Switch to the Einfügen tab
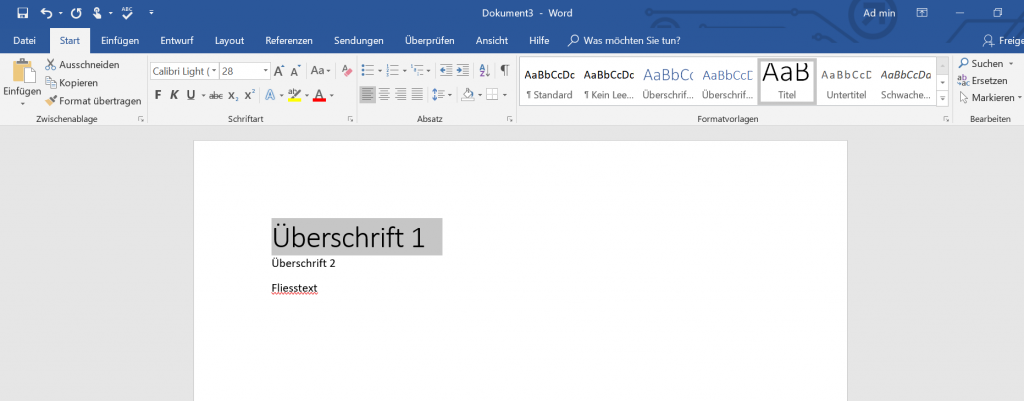1024x401 pixels. (120, 41)
